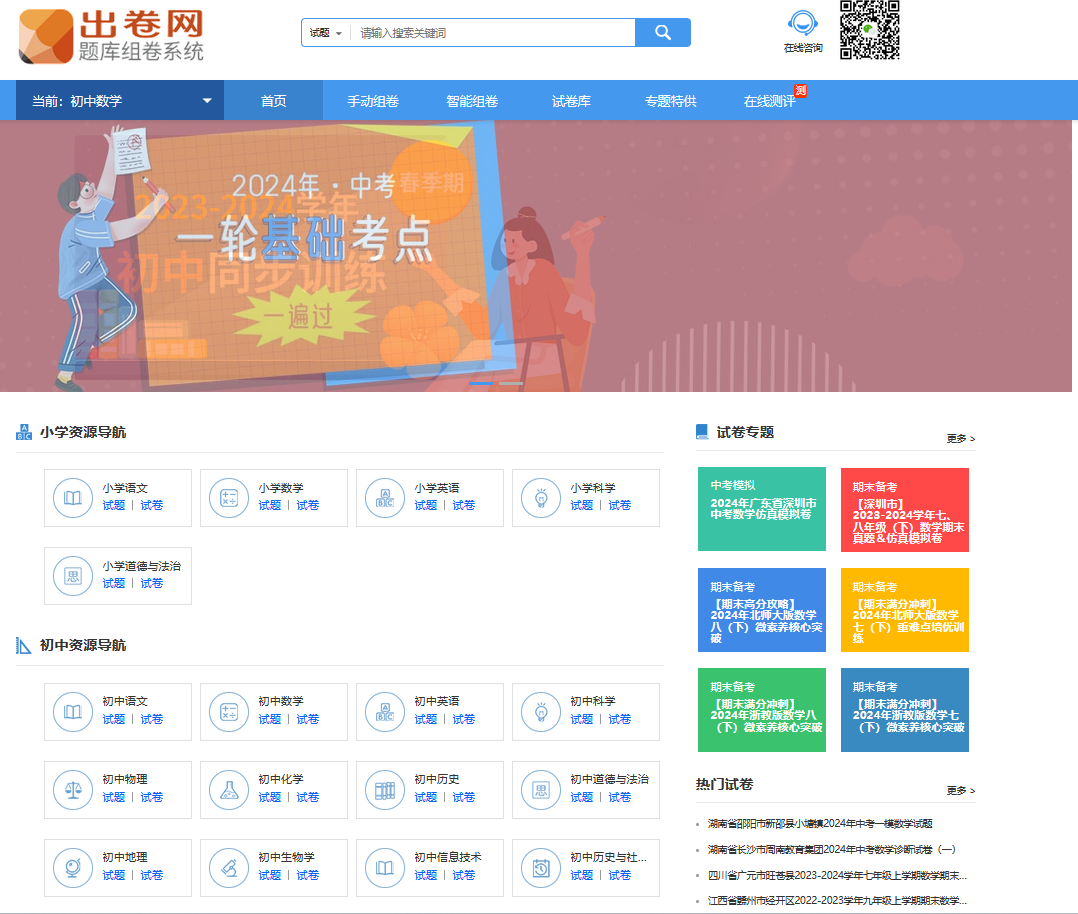Open 试卷 link under 初中历史
This screenshot has width=1078, height=914.
pyautogui.click(x=464, y=797)
